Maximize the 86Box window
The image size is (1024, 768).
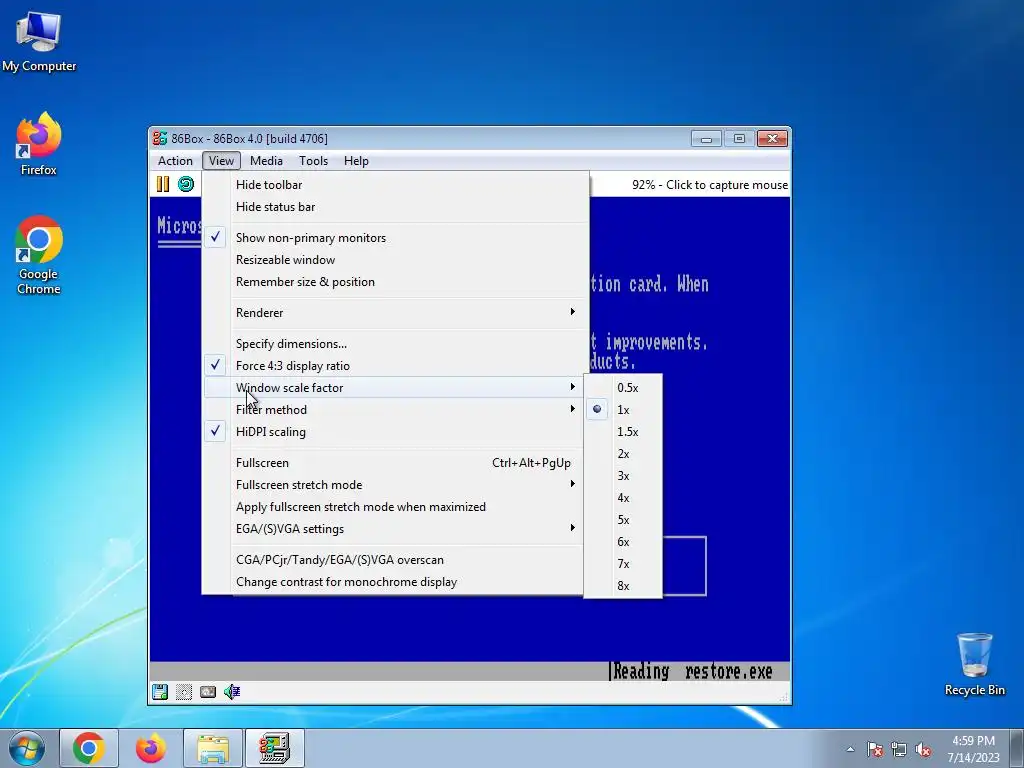point(739,138)
